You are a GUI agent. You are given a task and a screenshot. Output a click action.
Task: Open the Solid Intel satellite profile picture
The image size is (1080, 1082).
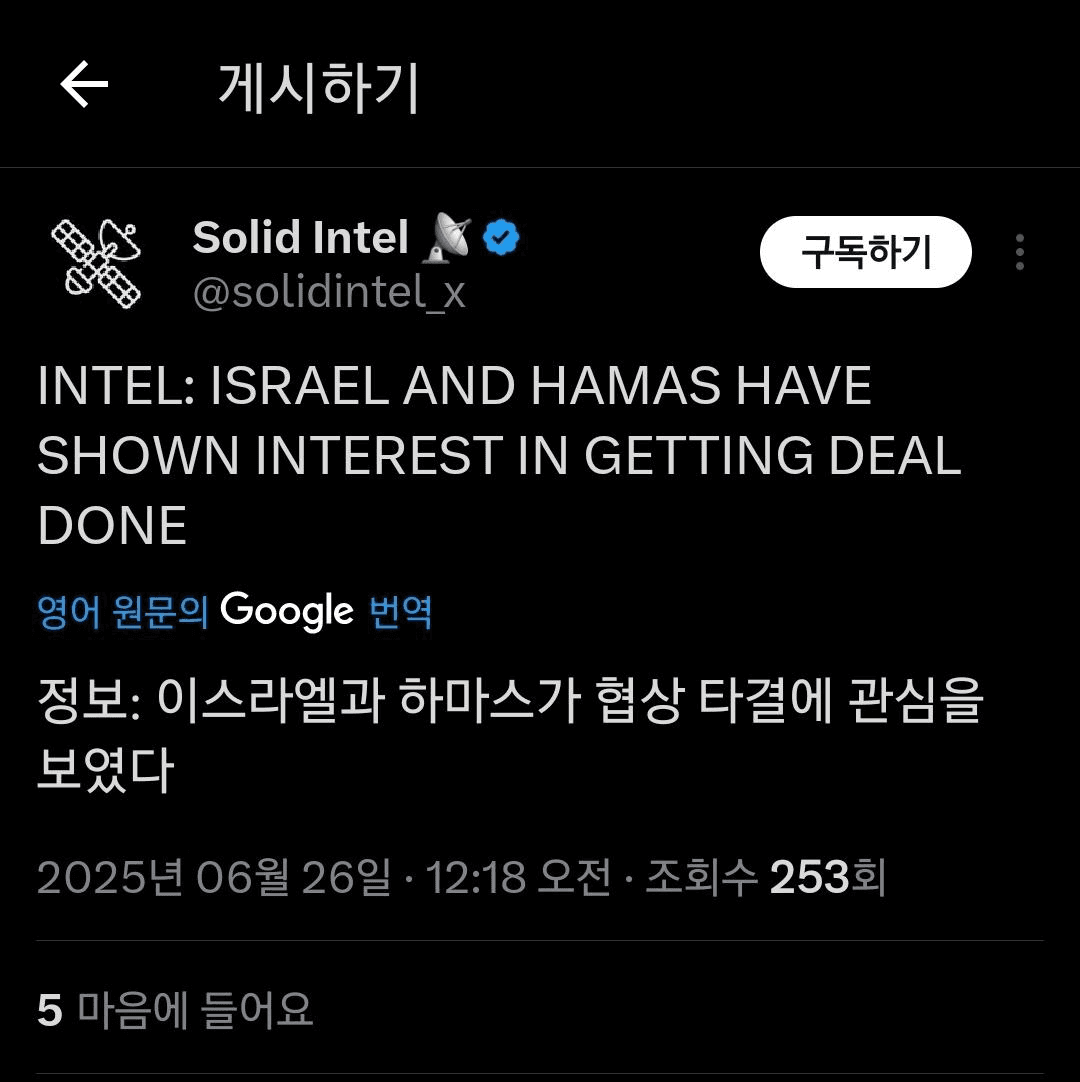[96, 264]
